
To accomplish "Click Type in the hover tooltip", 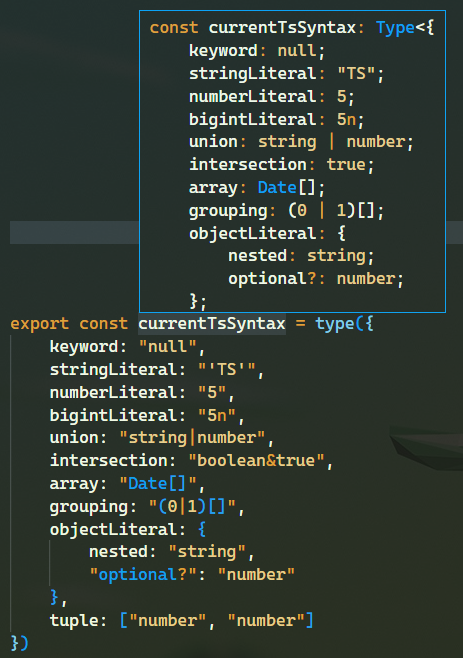I will click(x=395, y=28).
